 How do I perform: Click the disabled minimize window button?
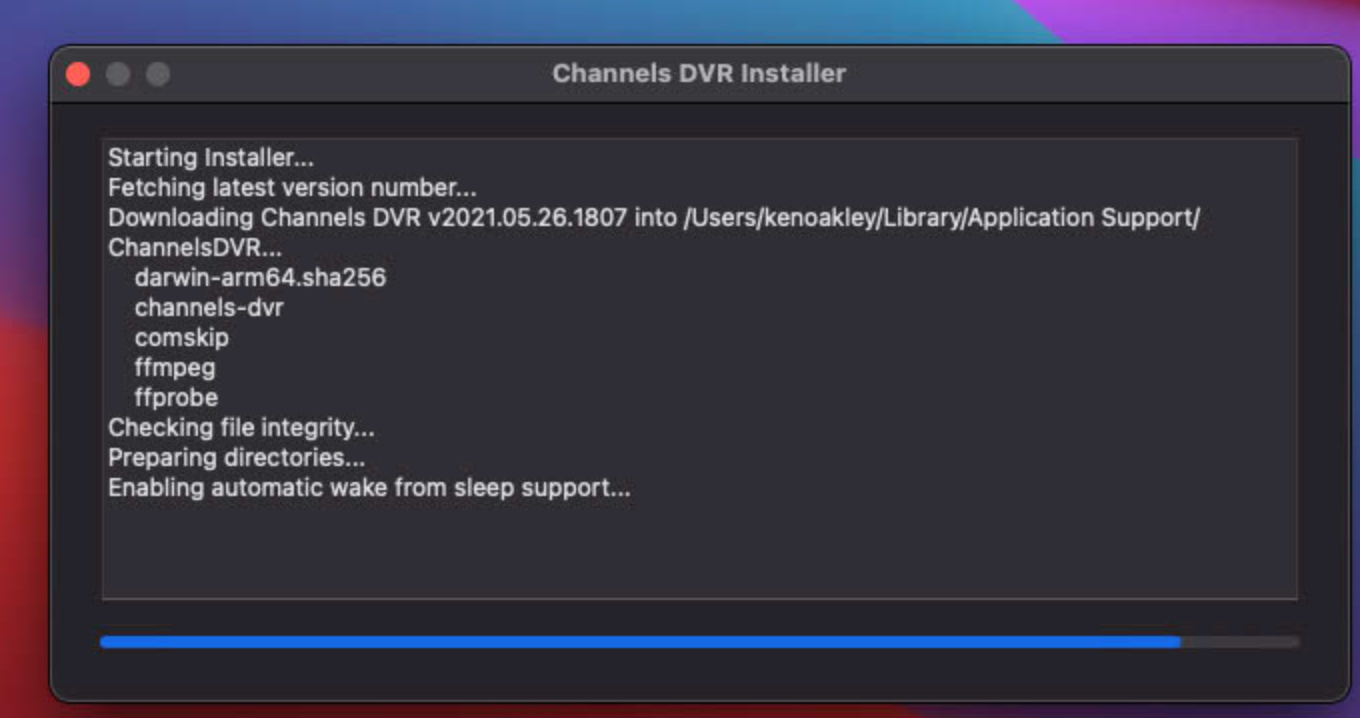point(118,75)
